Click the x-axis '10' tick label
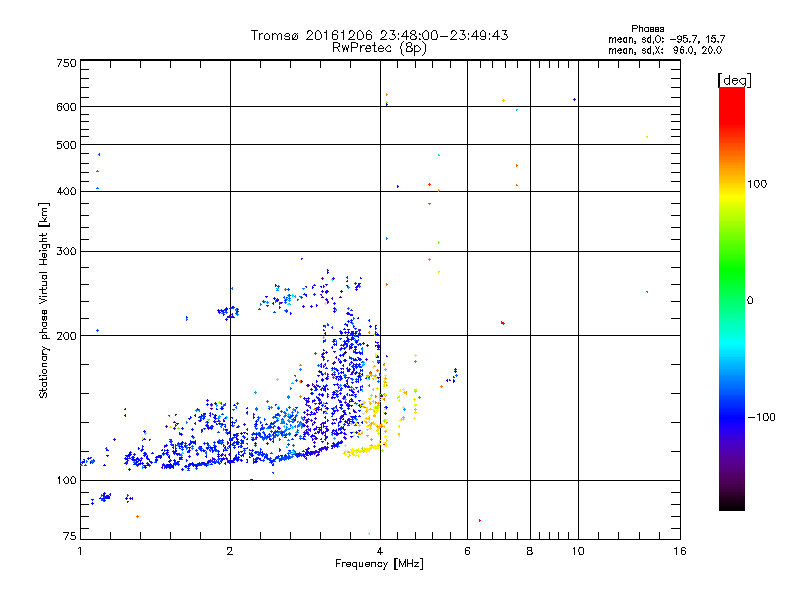 (x=578, y=551)
